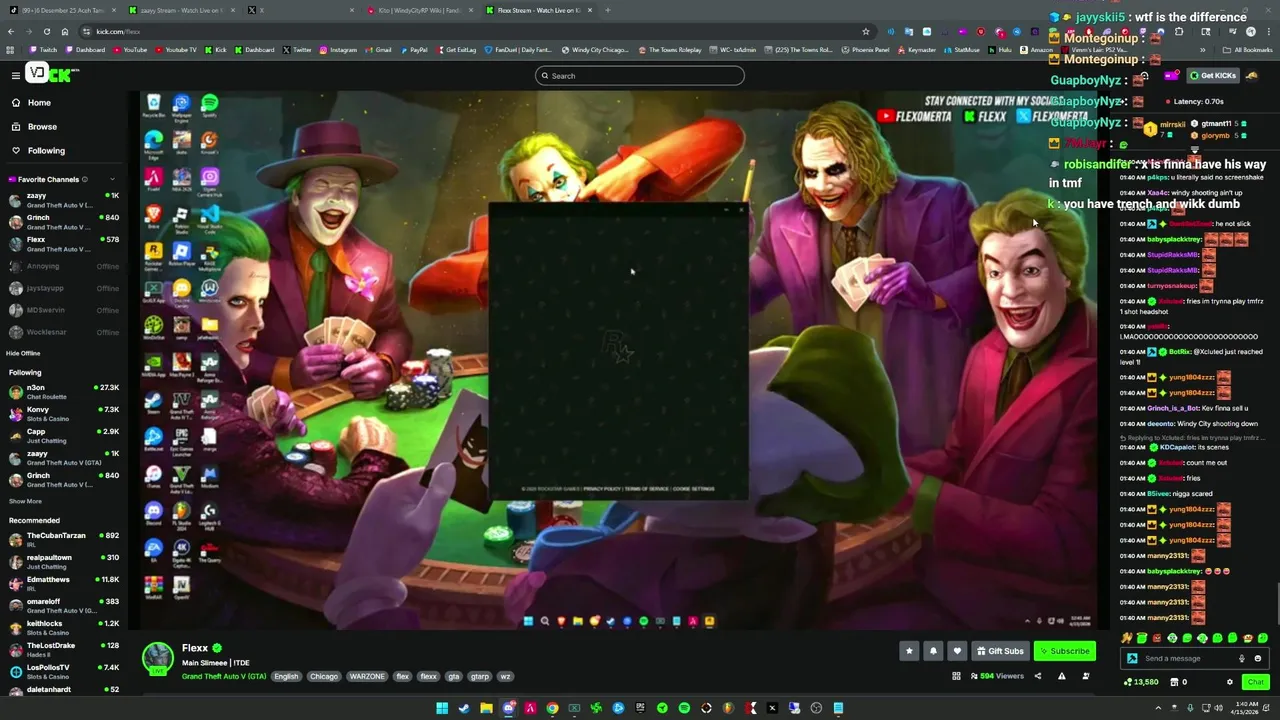Screen dimensions: 1280x720
Task: Open Edmatthews recommended channel
Action: (64, 583)
